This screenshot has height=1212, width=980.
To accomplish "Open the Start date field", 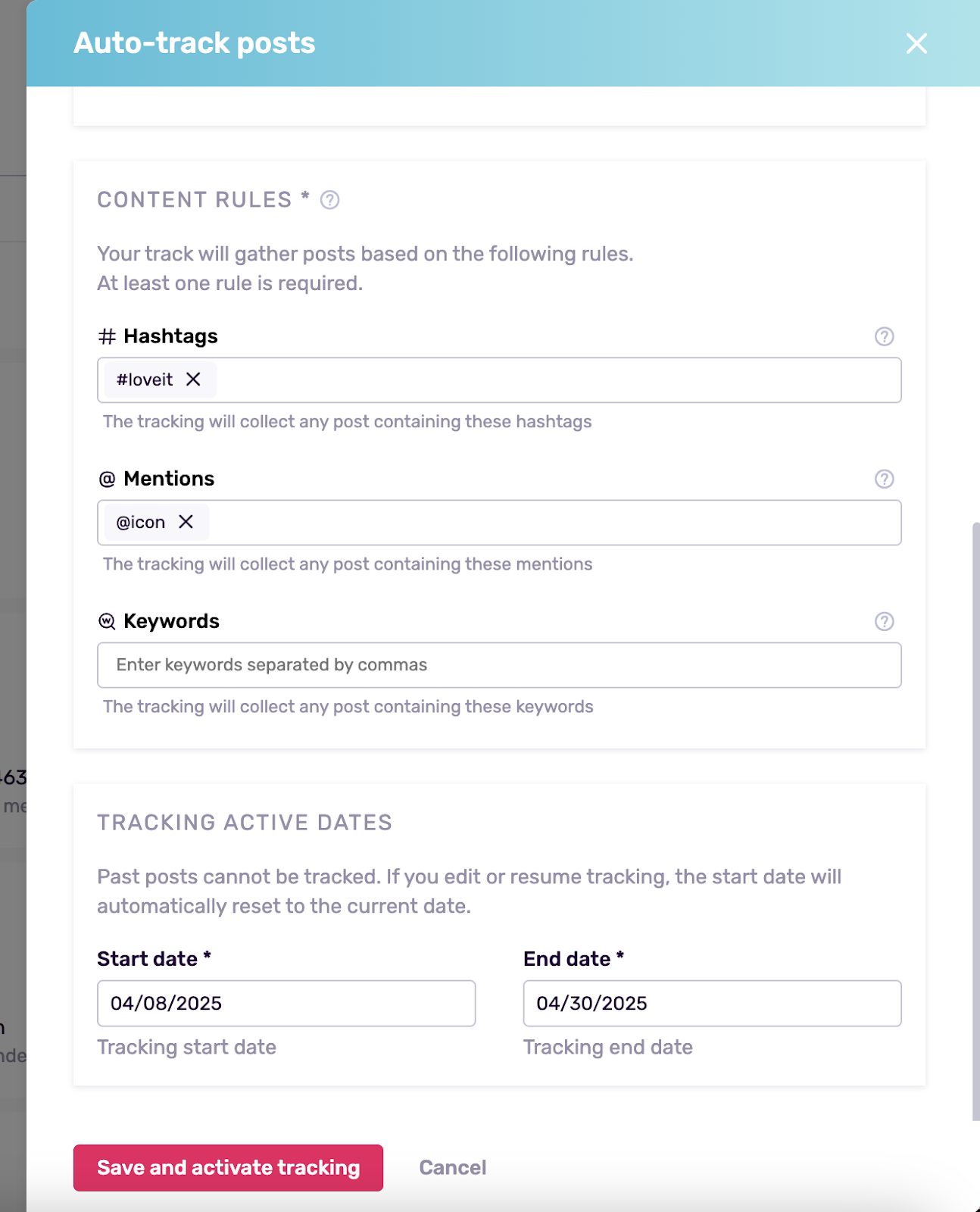I will [286, 1004].
